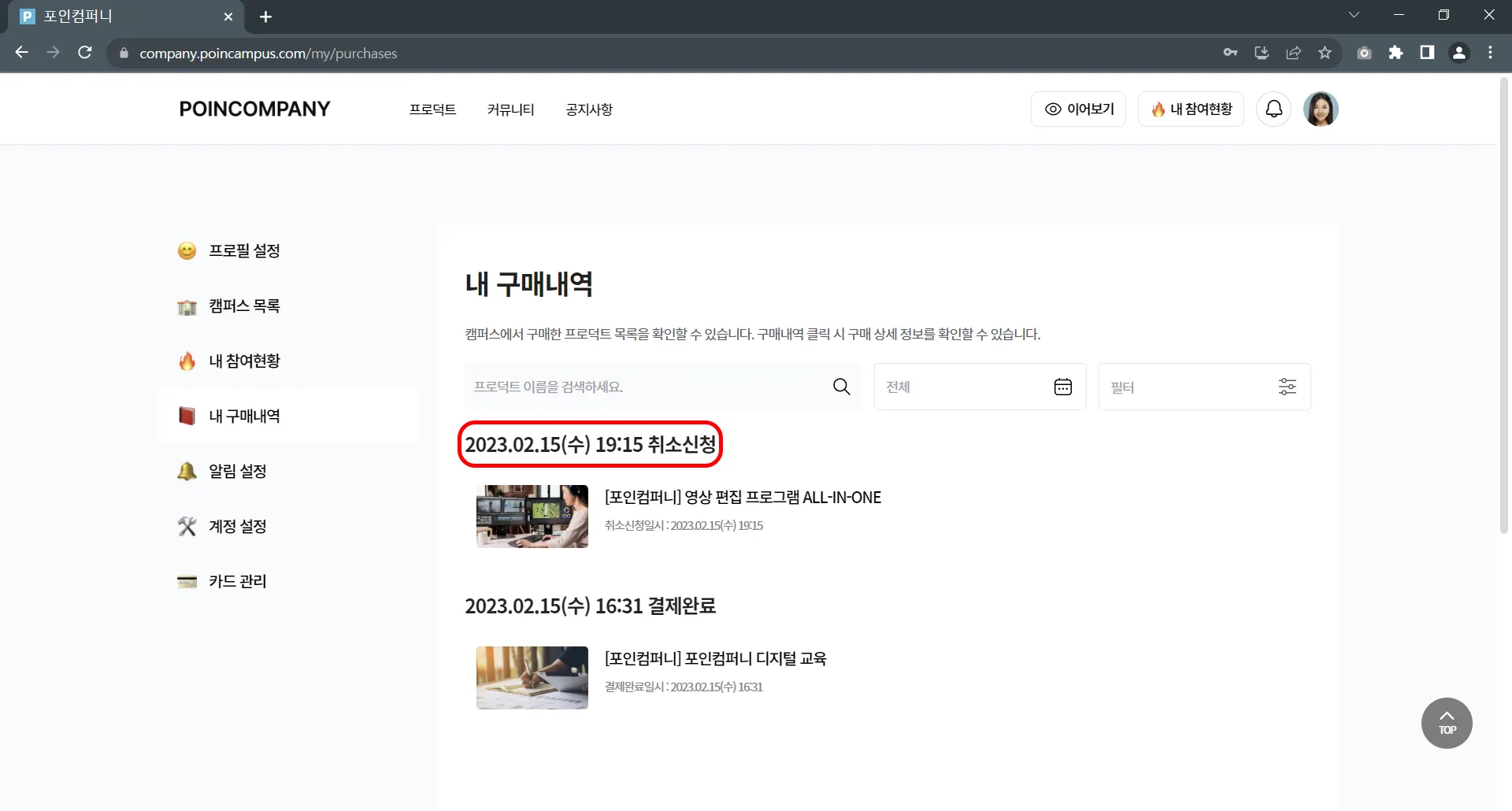Click the share page icon
The image size is (1512, 811).
pyautogui.click(x=1293, y=53)
